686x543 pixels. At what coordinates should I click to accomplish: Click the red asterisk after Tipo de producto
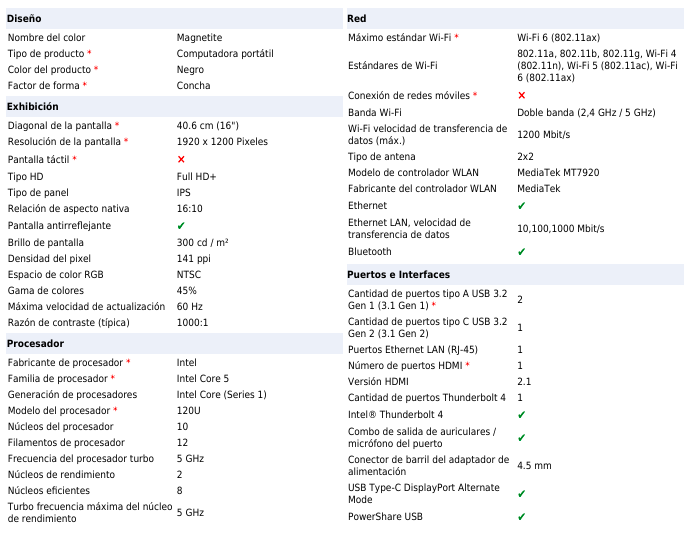[89, 53]
